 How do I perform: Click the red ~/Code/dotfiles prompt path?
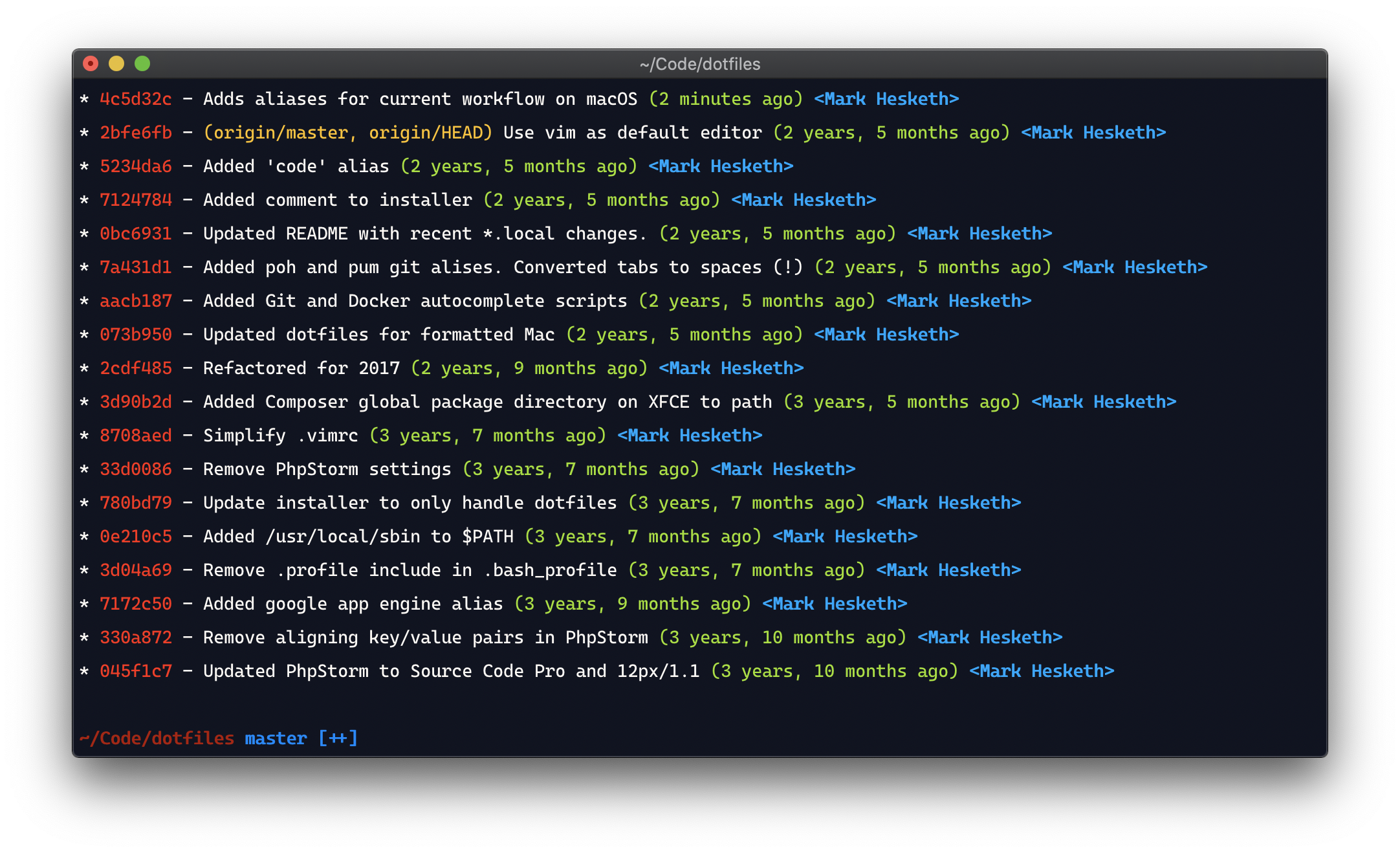[x=157, y=738]
